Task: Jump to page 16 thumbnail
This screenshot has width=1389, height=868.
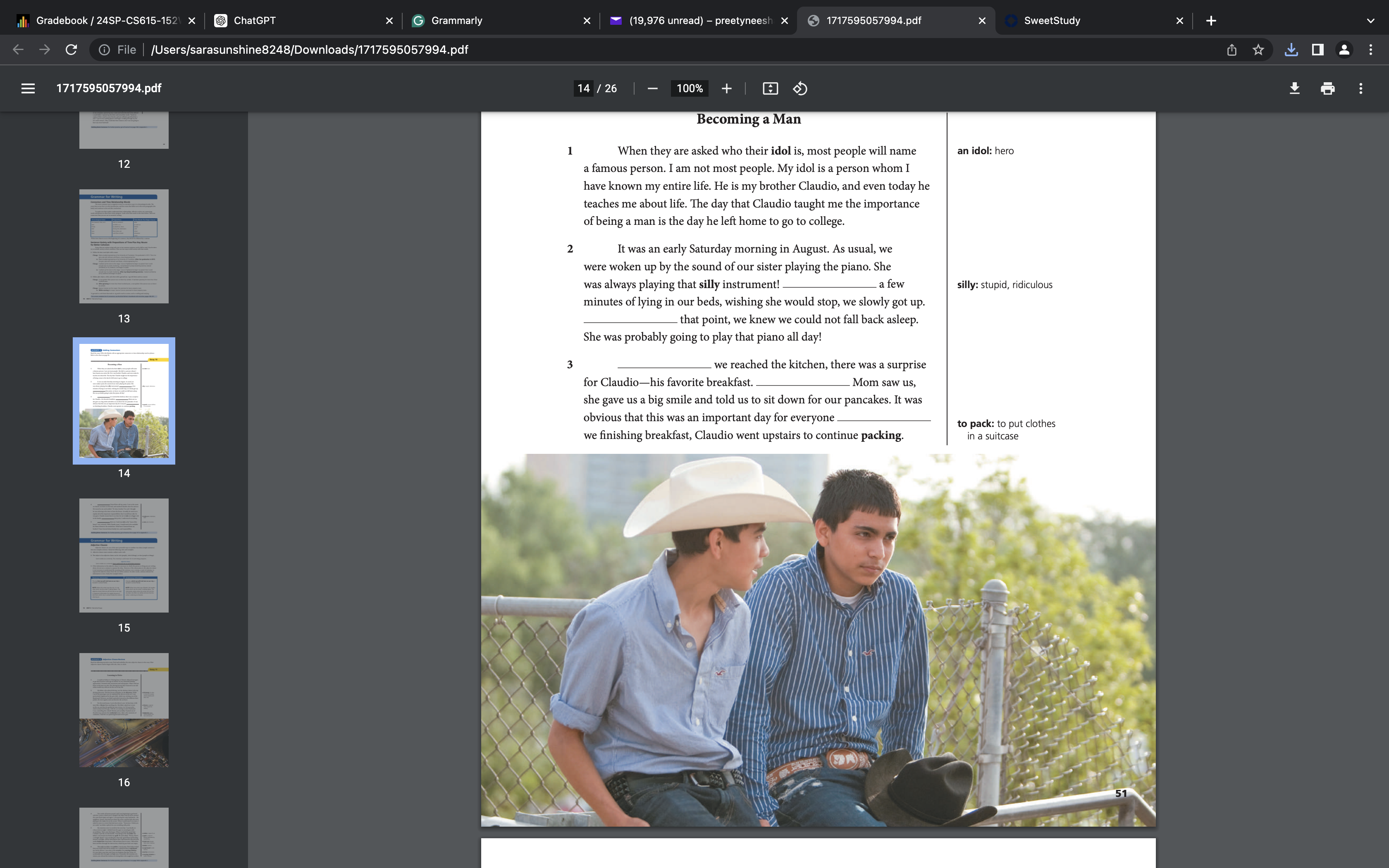Action: (124, 710)
